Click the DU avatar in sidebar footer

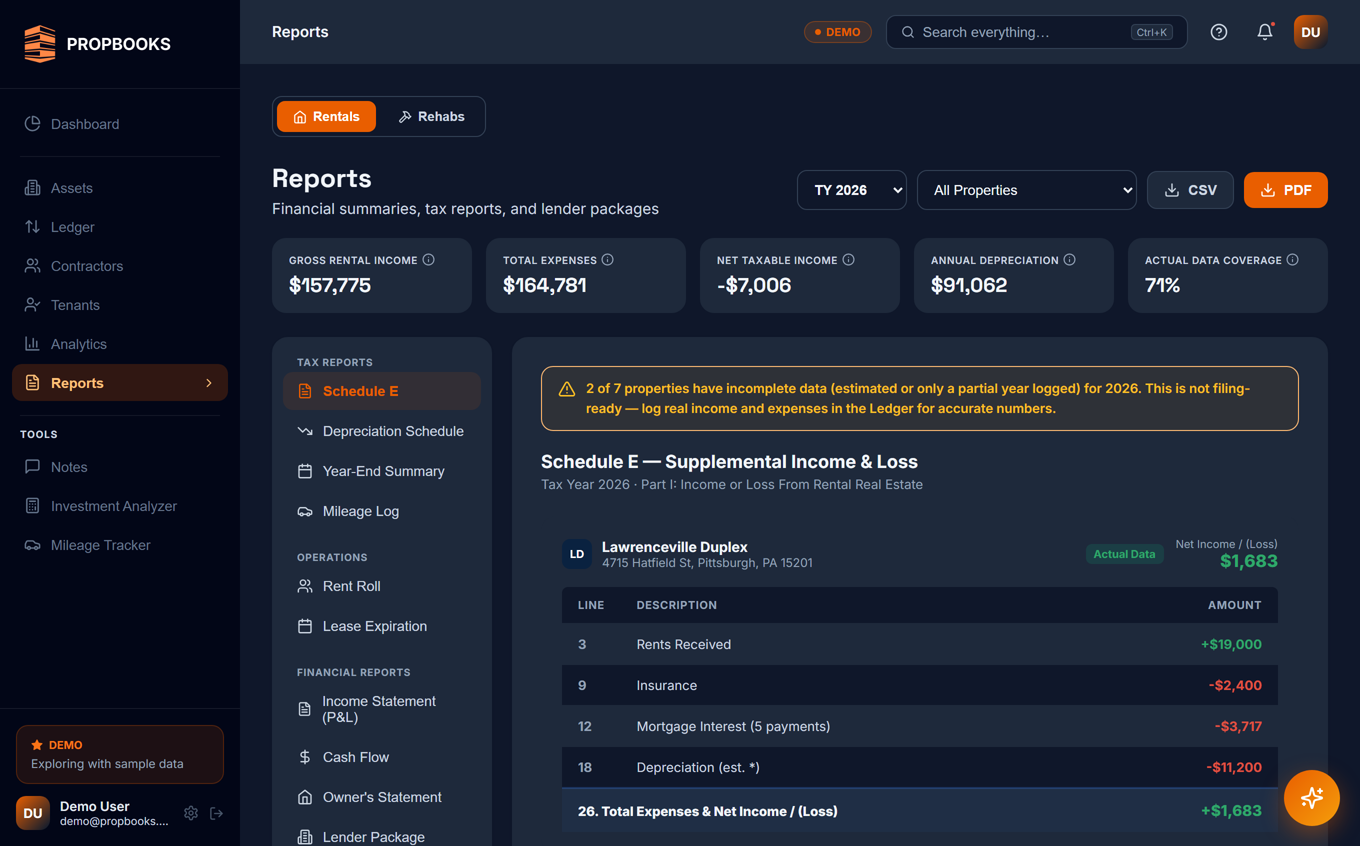33,813
